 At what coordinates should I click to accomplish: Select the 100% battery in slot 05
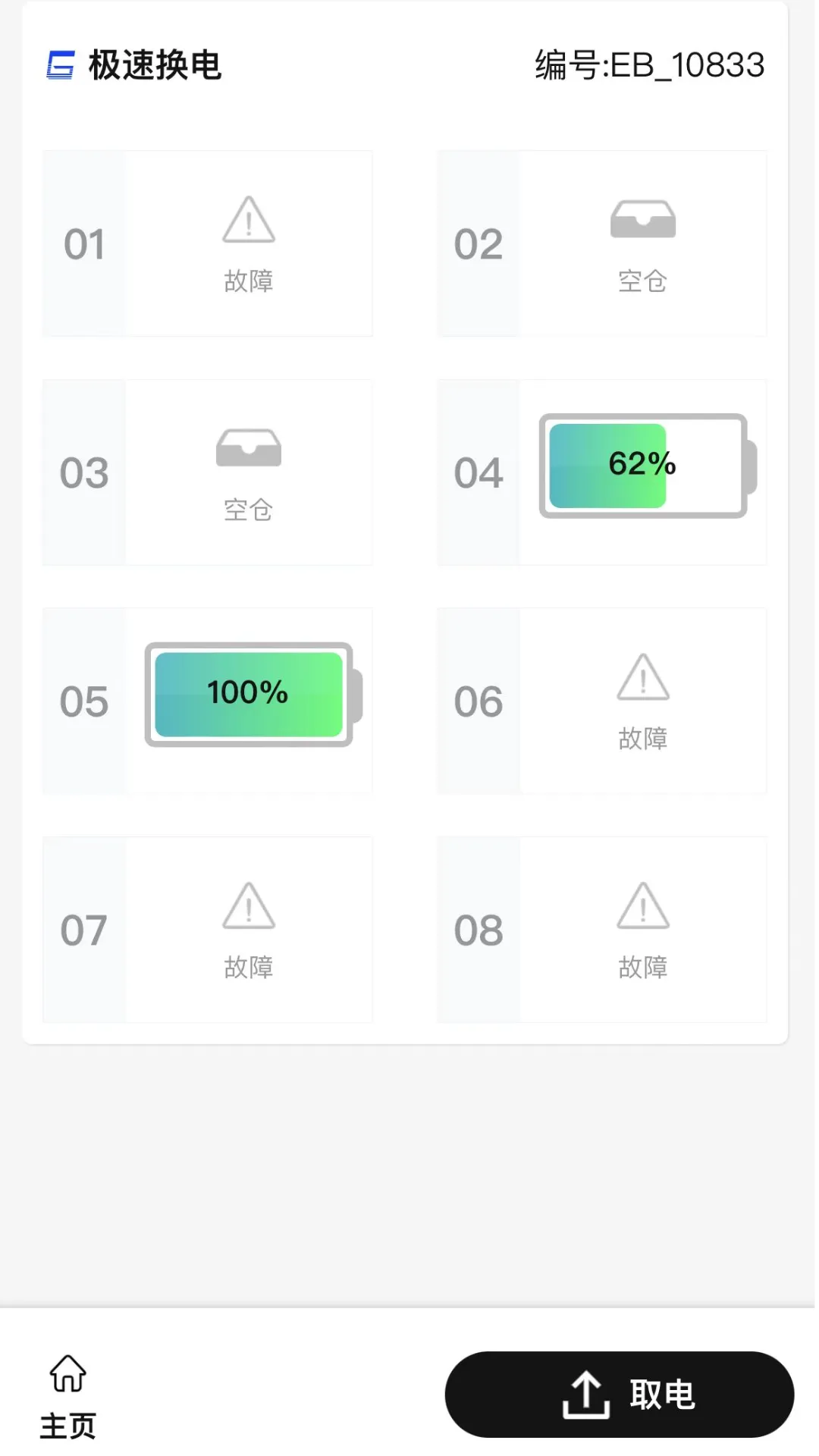click(x=248, y=695)
